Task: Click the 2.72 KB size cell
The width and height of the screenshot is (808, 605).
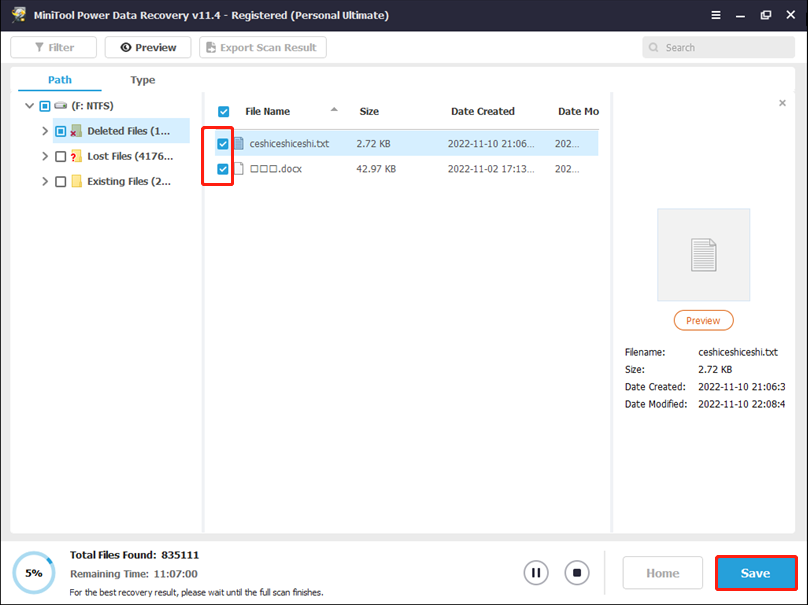Action: click(x=373, y=144)
